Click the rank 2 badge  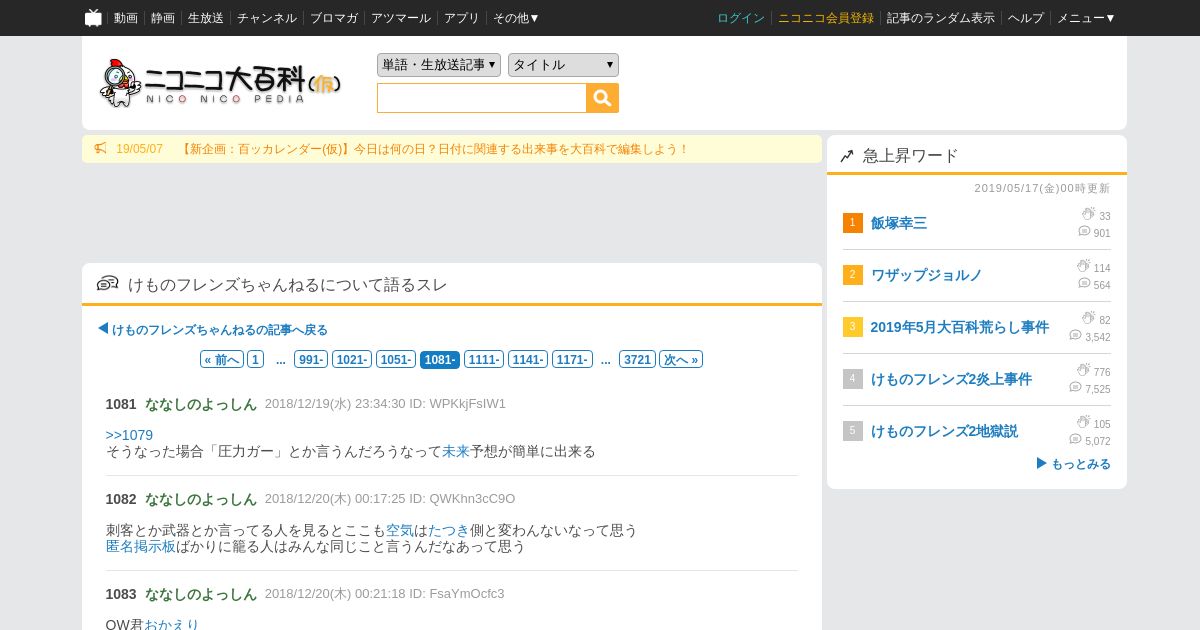[x=852, y=275]
